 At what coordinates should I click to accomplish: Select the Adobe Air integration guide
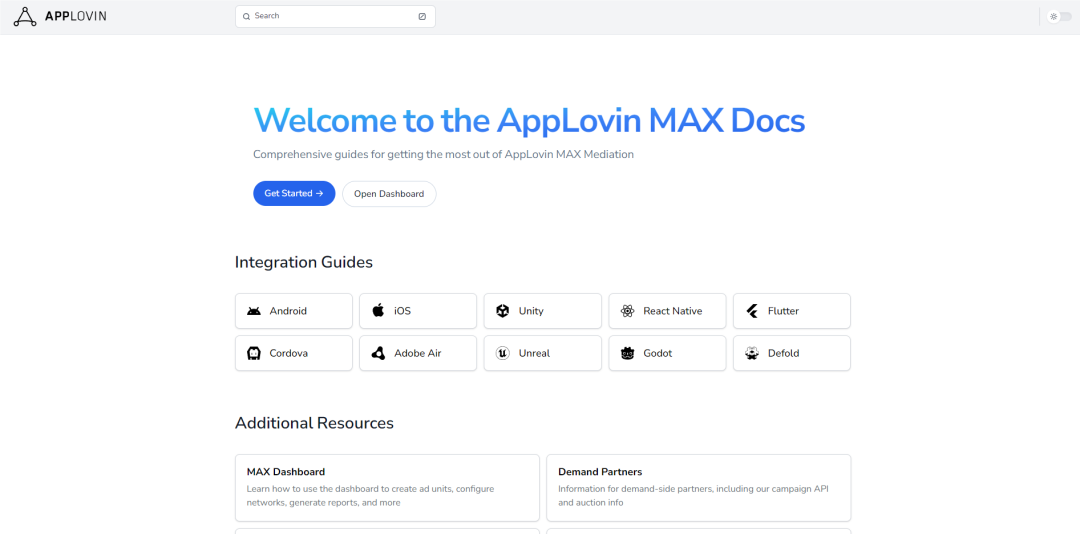coord(418,353)
